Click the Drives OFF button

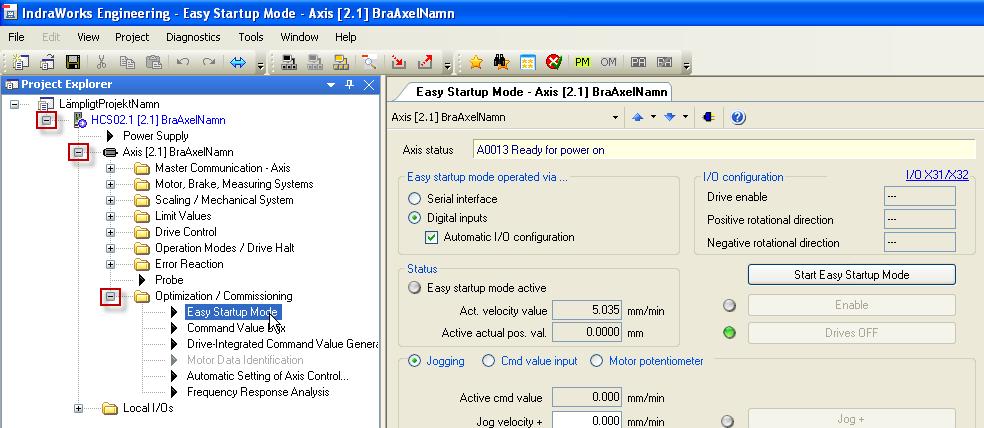pos(852,333)
